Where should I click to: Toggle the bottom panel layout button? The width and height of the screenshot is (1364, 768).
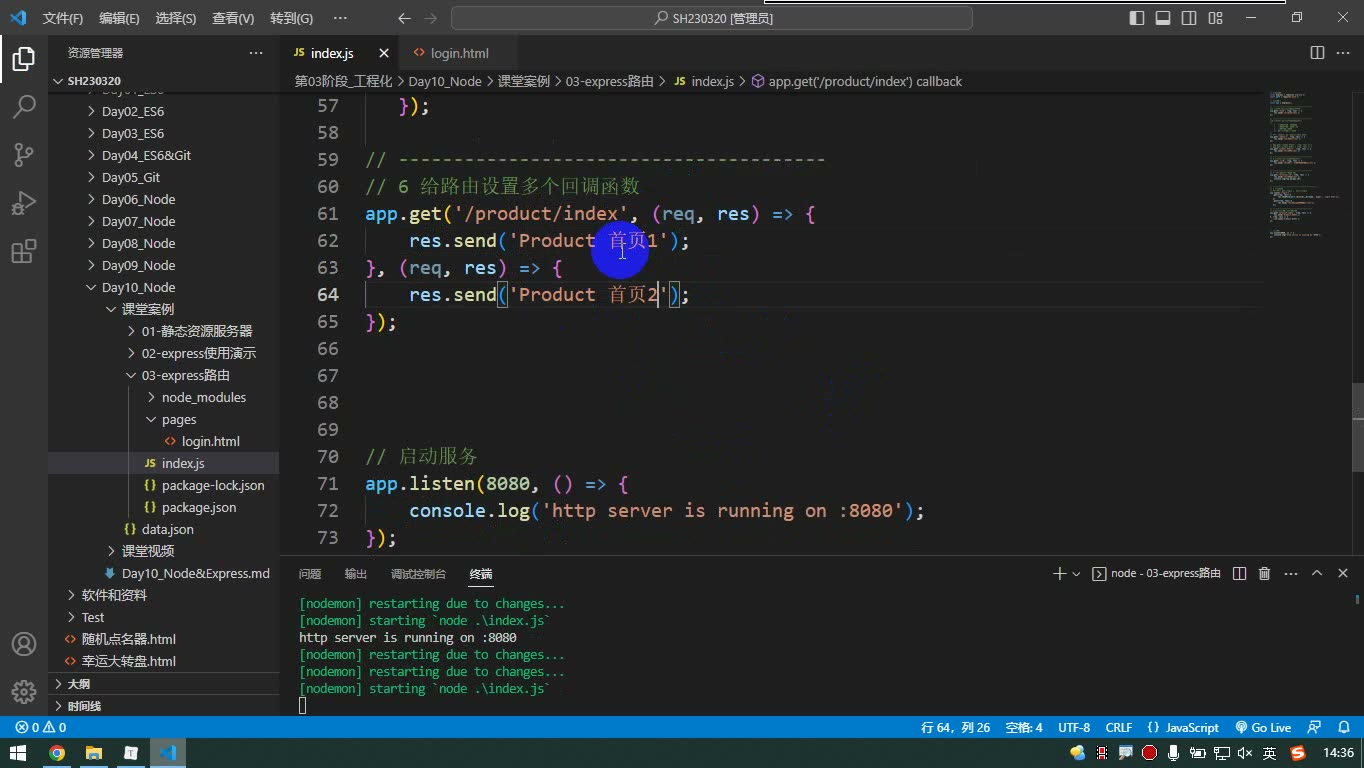(1163, 18)
